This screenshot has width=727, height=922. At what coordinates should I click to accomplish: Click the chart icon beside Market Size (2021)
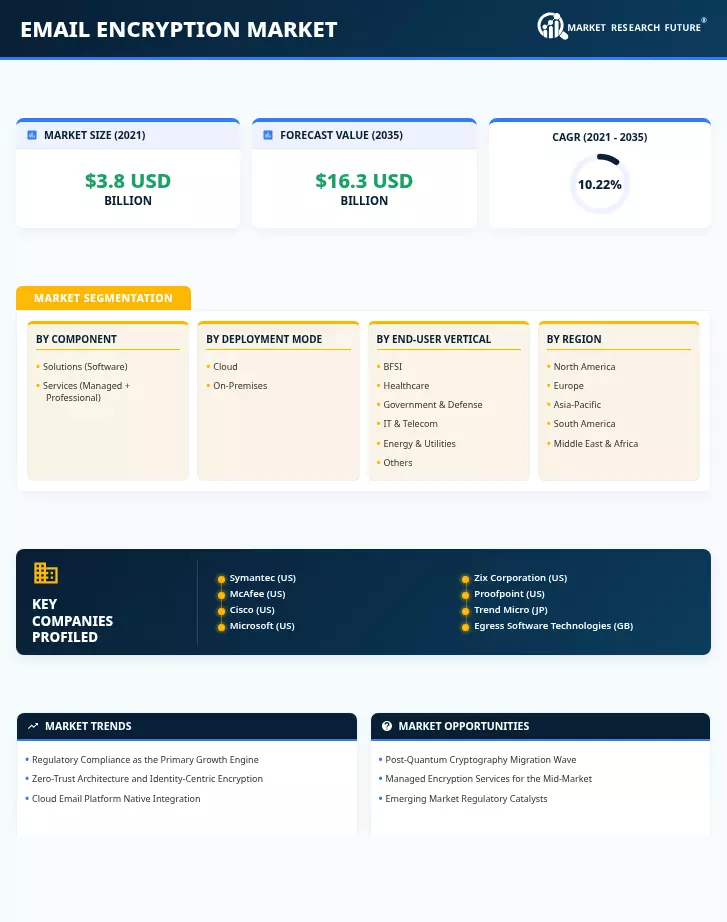pos(32,135)
